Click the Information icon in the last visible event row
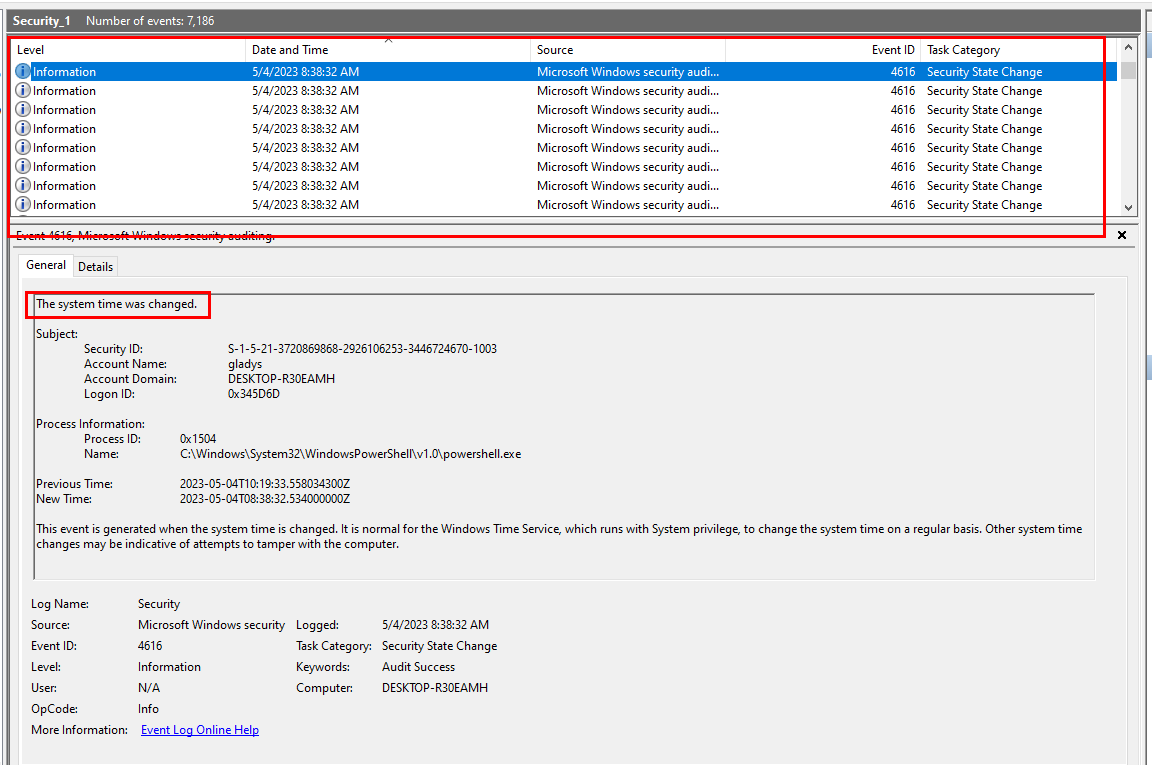Viewport: 1152px width, 765px height. point(23,205)
